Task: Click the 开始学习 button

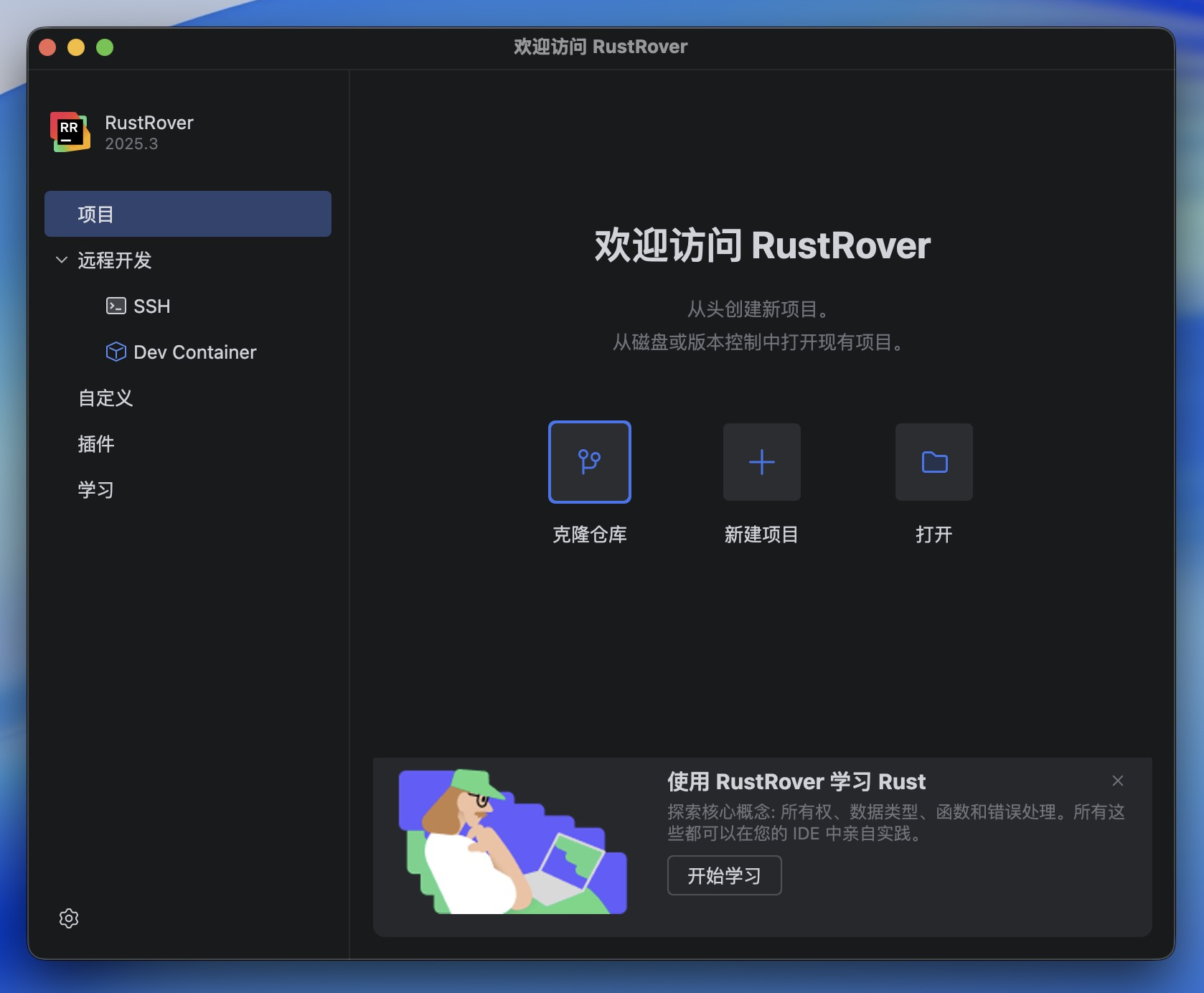Action: tap(725, 875)
